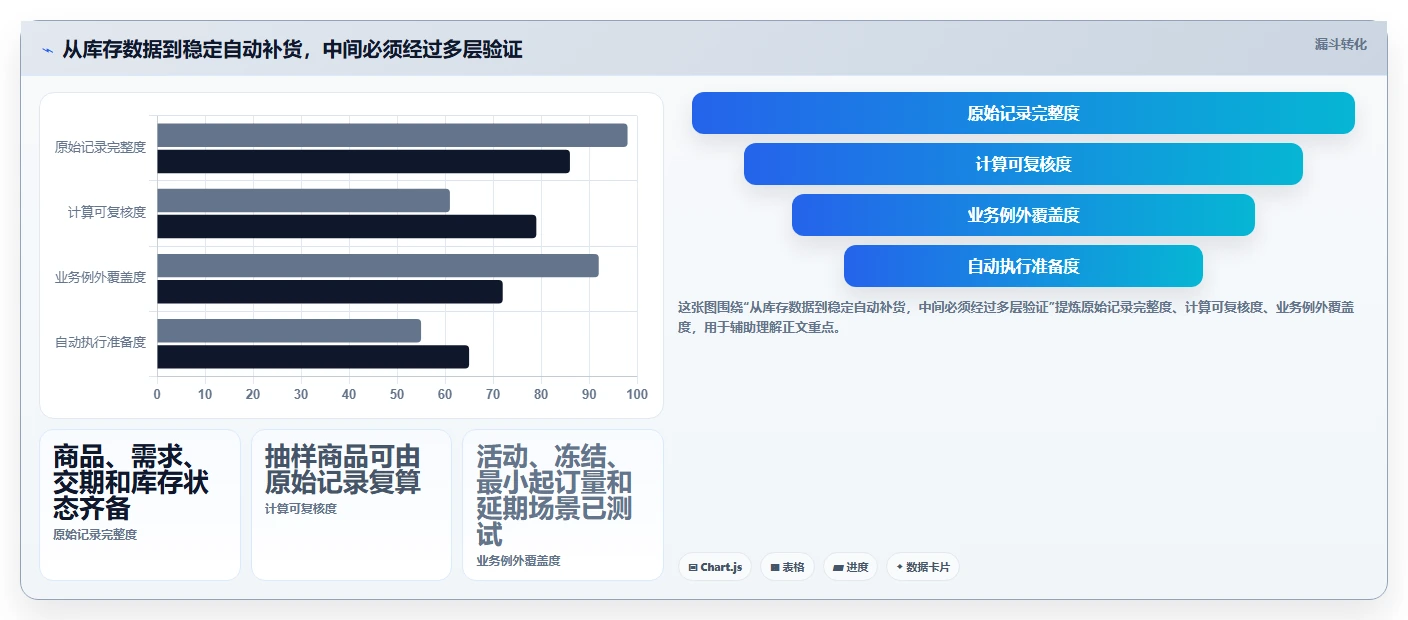Click the chart axis label 自动执行准备度
This screenshot has height=620, width=1408.
[x=100, y=342]
